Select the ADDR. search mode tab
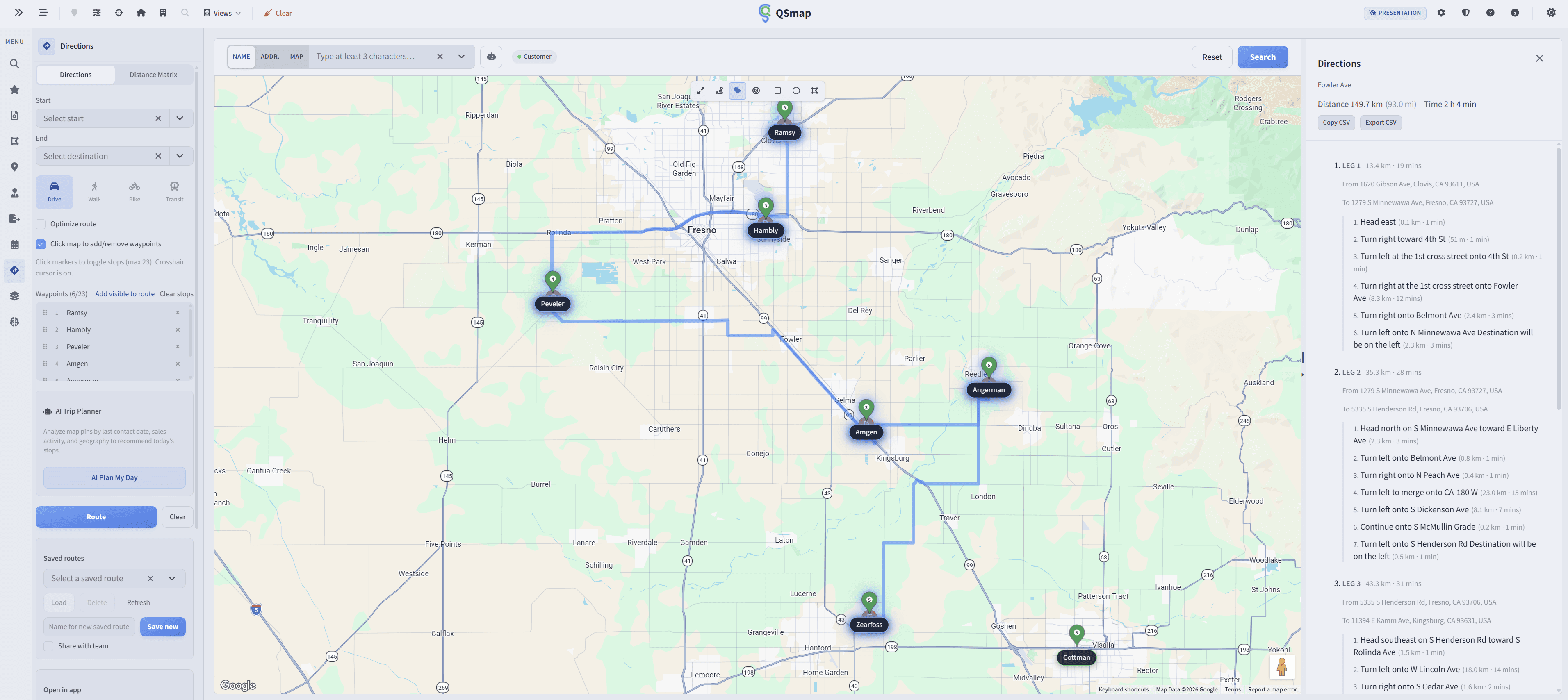Image resolution: width=1568 pixels, height=700 pixels. [x=270, y=57]
